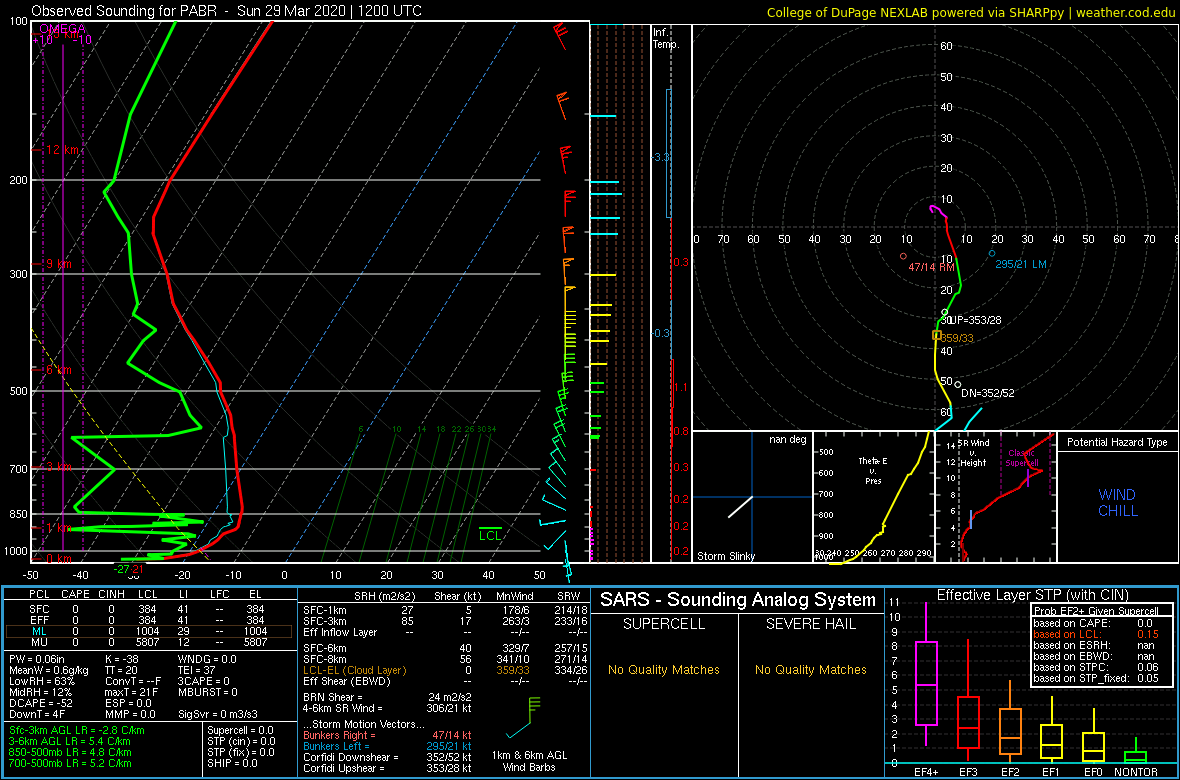Open the SR Wind v. Height inset
Screen dimensions: 1180x780
(x=995, y=497)
